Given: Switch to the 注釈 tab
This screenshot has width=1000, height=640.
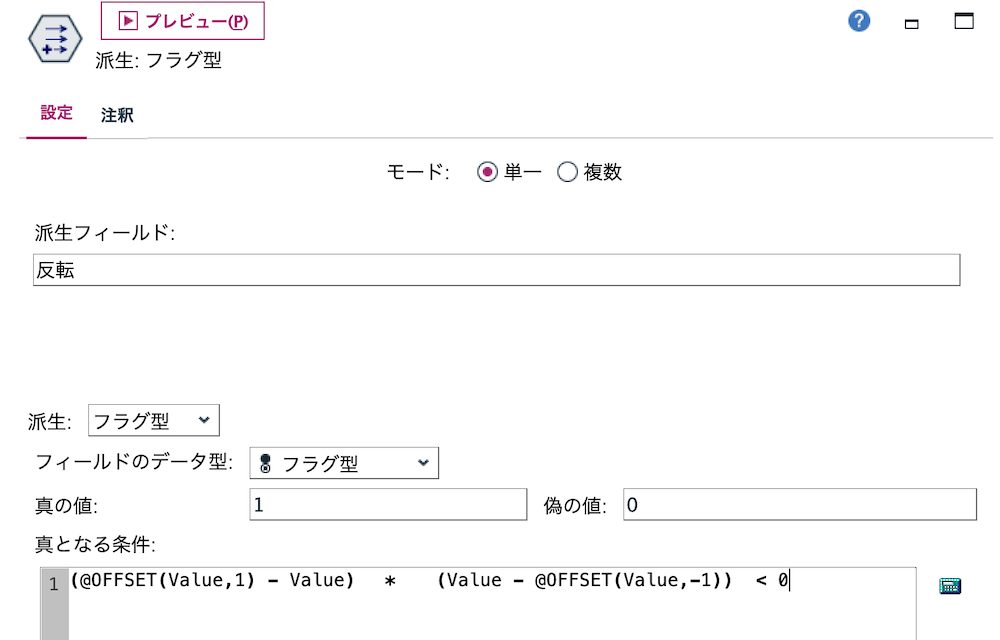Looking at the screenshot, I should point(117,114).
